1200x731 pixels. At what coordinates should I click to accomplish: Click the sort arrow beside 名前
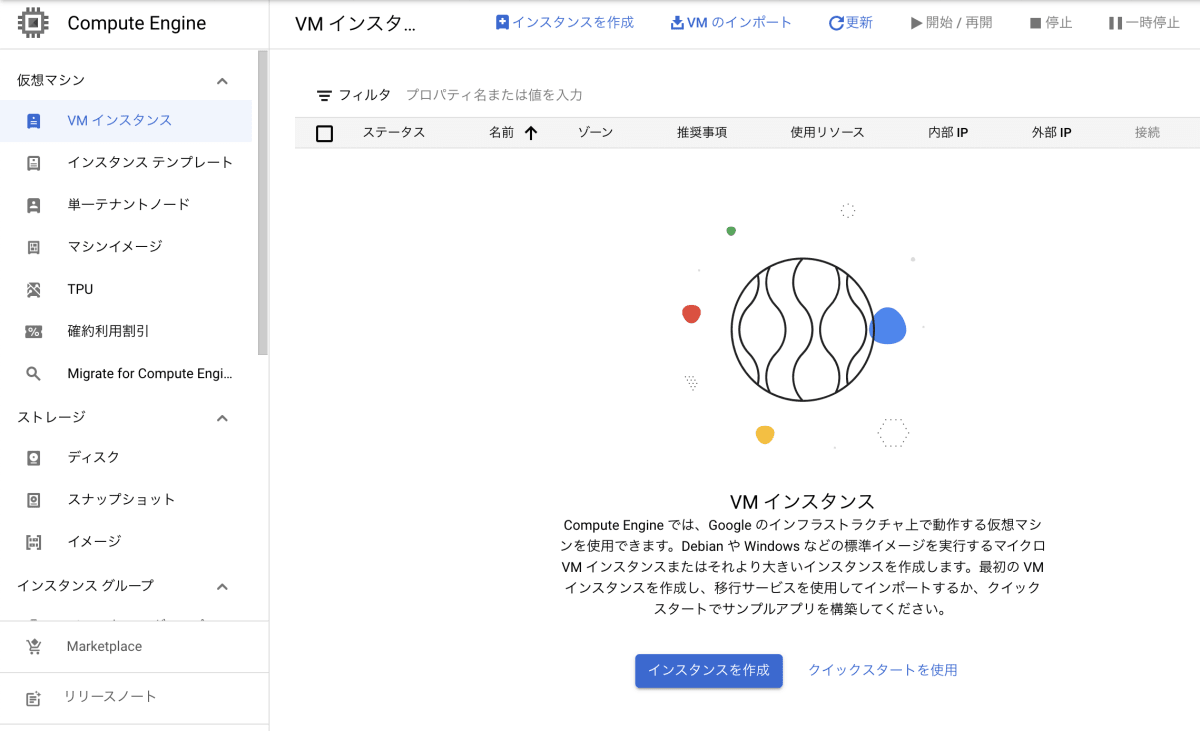click(531, 133)
